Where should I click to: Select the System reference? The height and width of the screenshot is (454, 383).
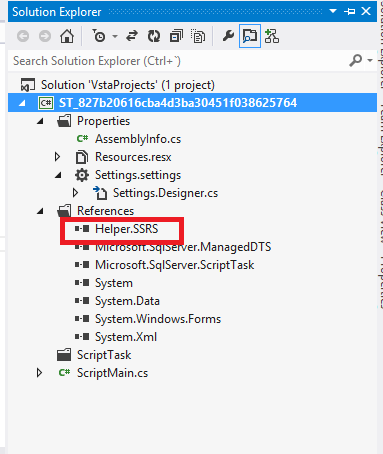coord(114,283)
